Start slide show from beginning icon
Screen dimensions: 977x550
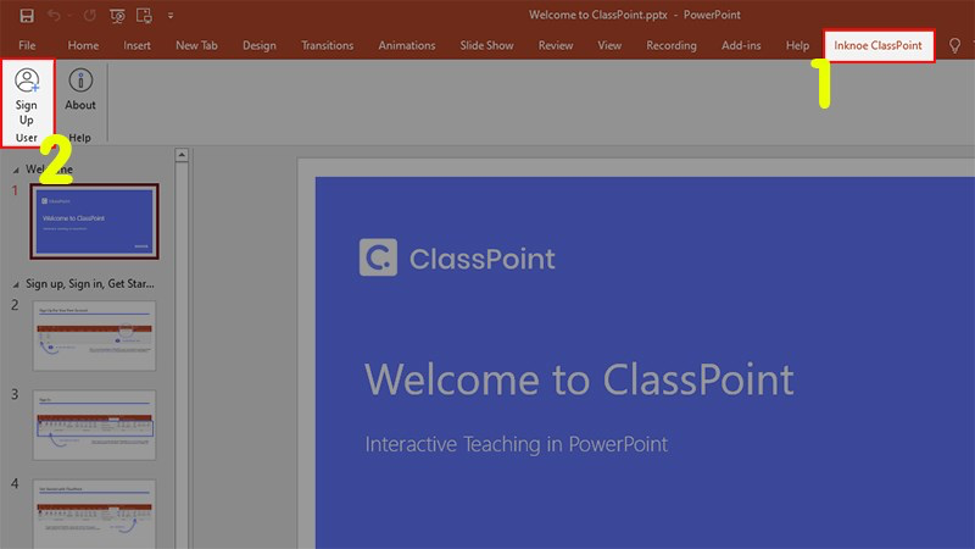click(x=118, y=16)
